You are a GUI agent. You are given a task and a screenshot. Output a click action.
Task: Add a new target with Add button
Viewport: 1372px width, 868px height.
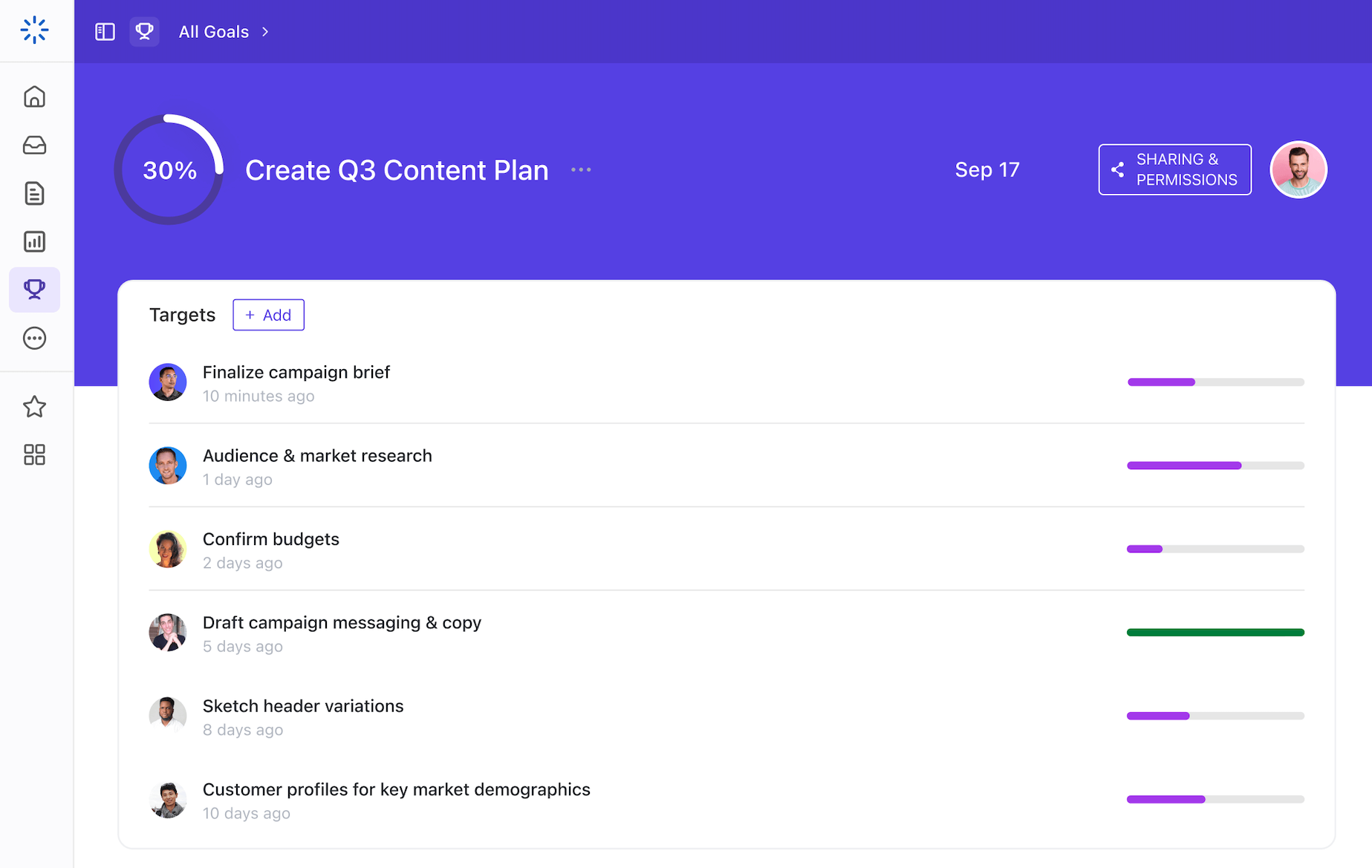(x=268, y=315)
